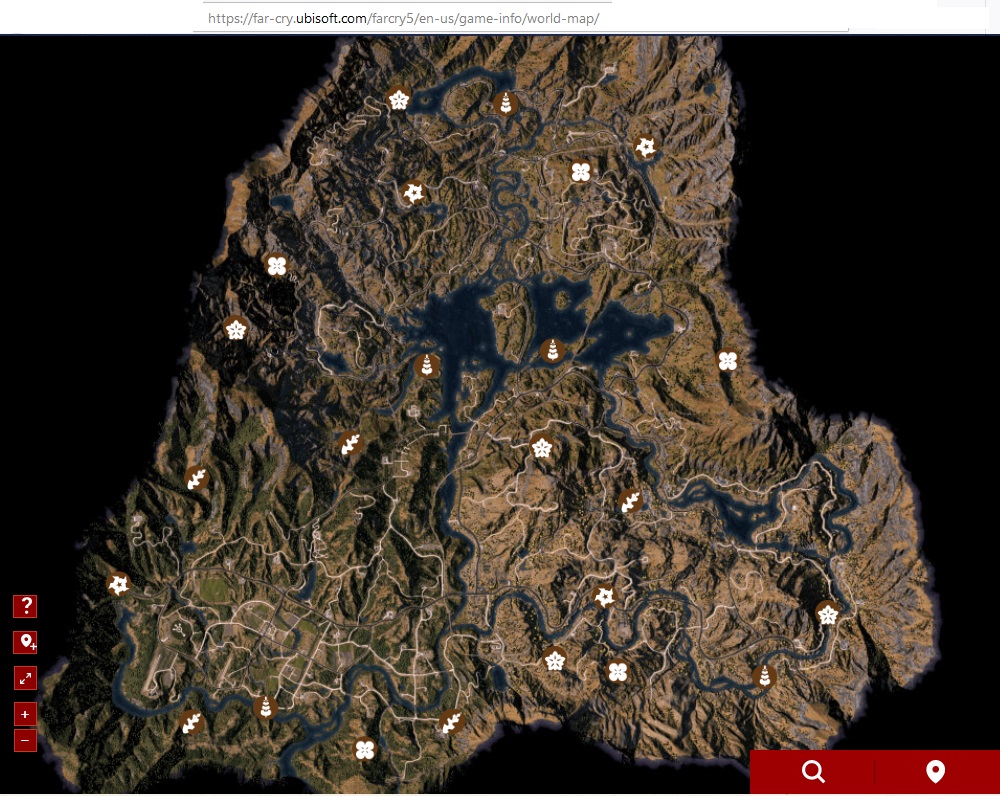Select the westernmost star-flower marker
The width and height of the screenshot is (1000, 796).
pyautogui.click(x=119, y=584)
